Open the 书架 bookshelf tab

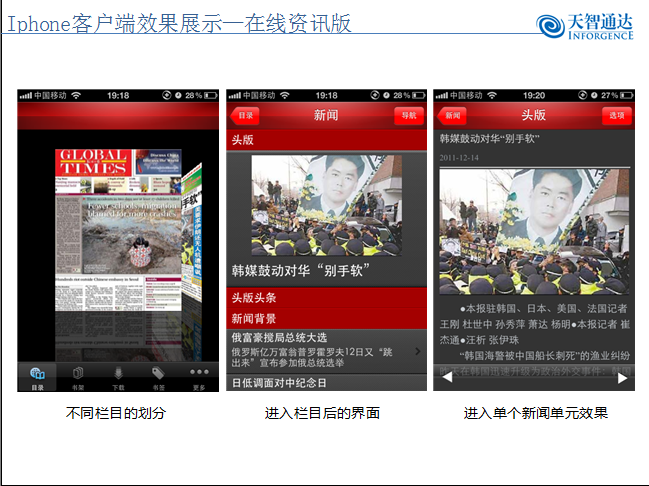coord(78,377)
